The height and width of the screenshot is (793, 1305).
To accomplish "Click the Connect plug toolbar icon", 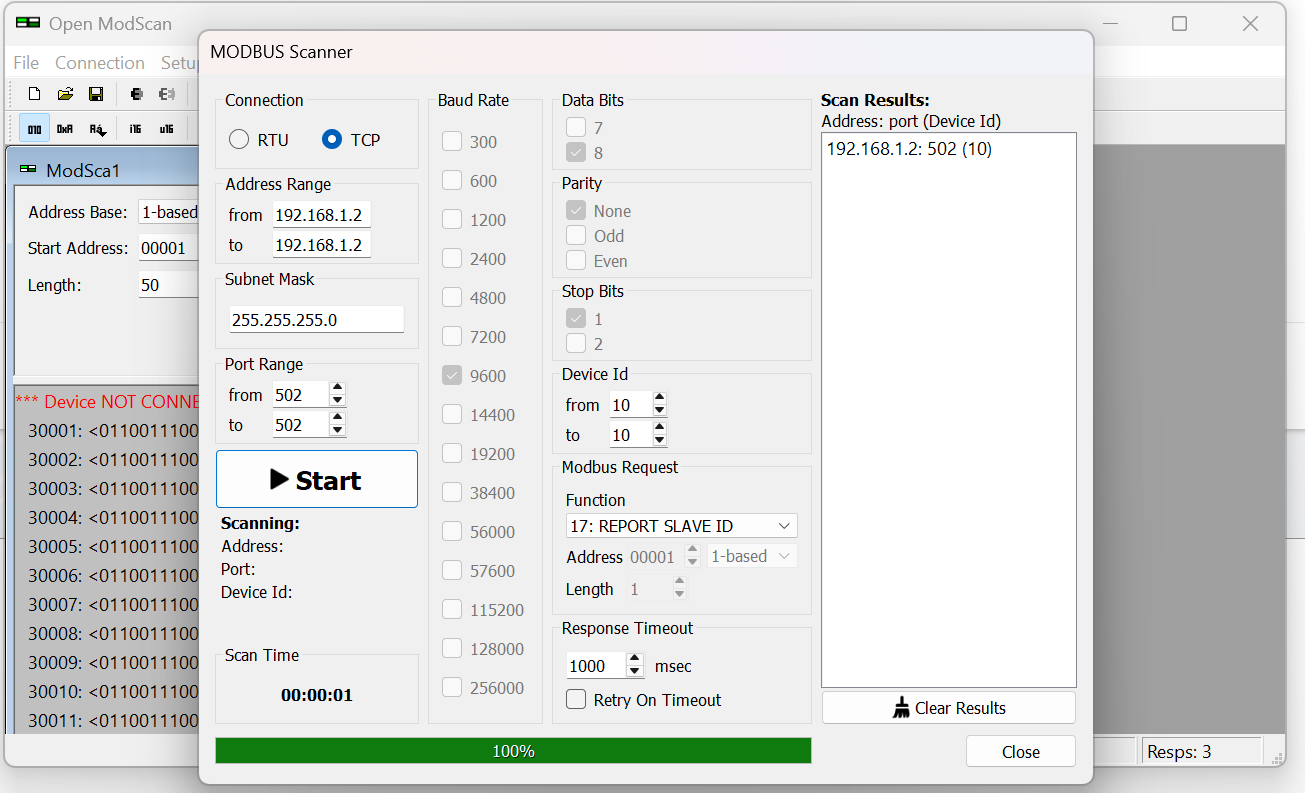I will click(136, 94).
